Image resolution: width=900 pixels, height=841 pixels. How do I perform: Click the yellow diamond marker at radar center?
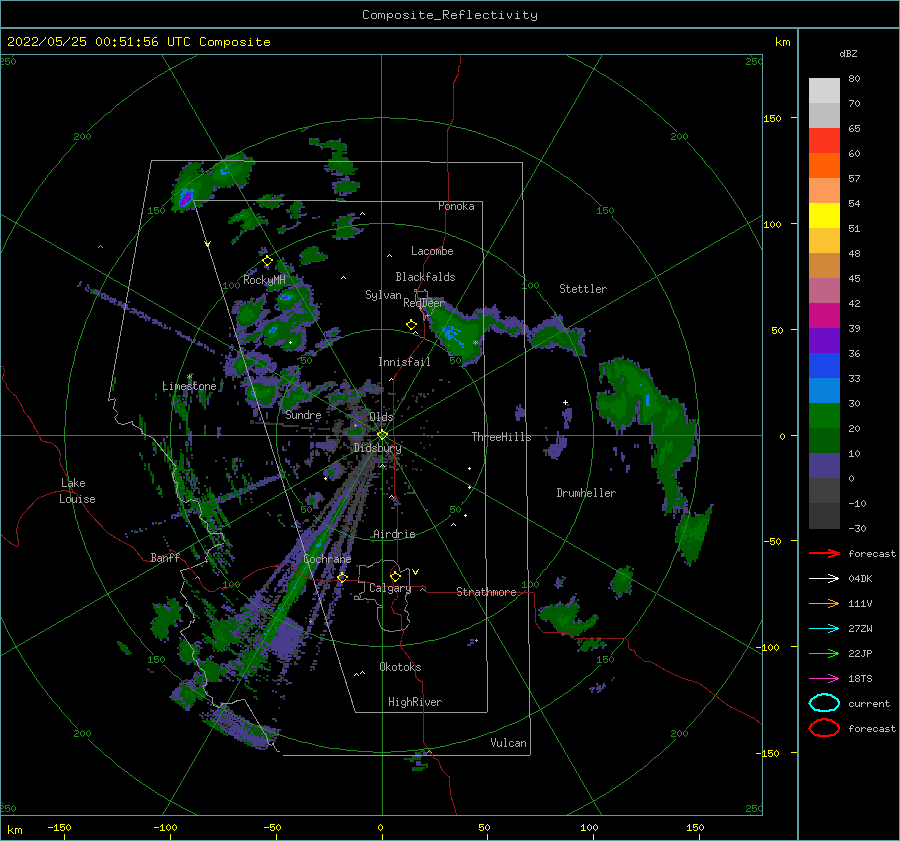[382, 435]
